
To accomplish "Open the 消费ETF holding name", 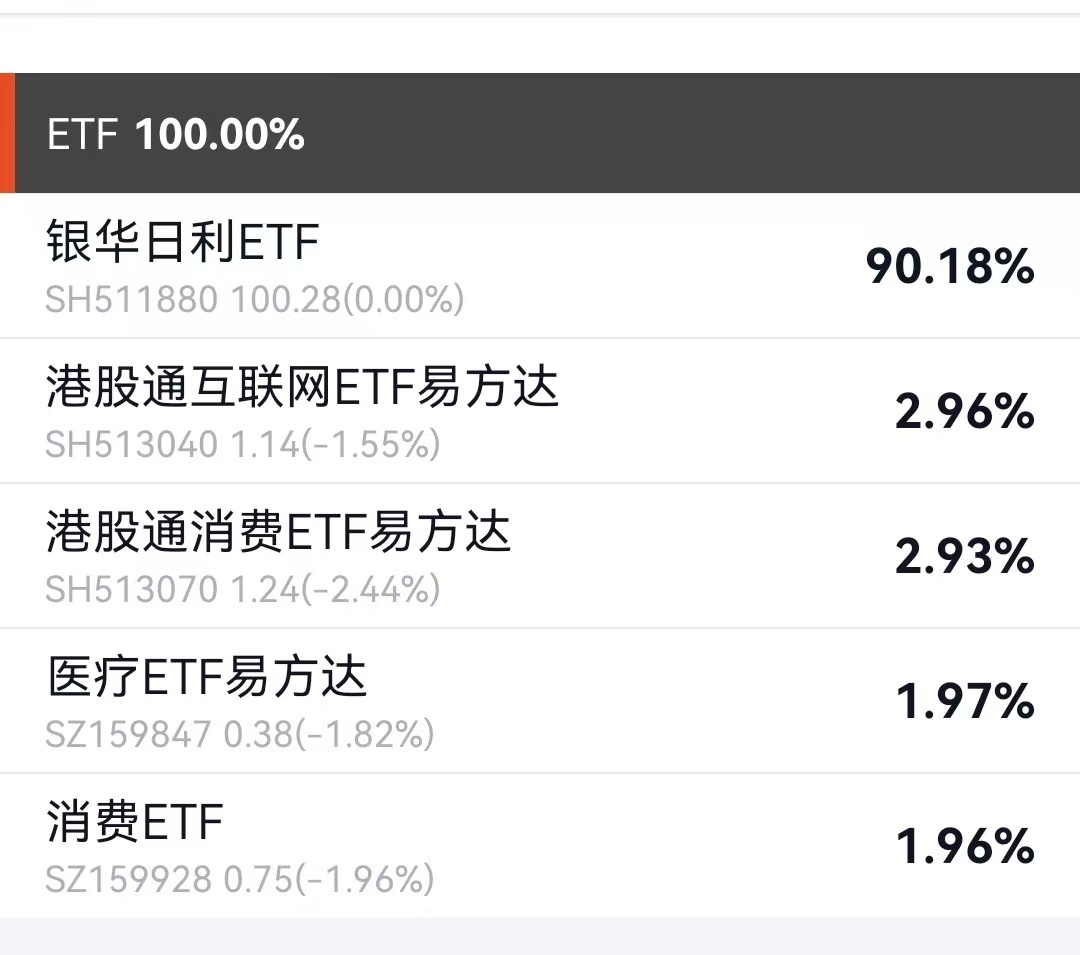I will (134, 821).
